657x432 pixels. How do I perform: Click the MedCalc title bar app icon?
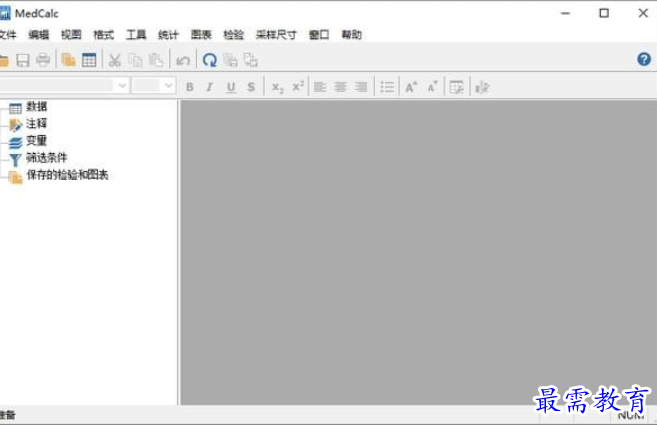tap(5, 13)
